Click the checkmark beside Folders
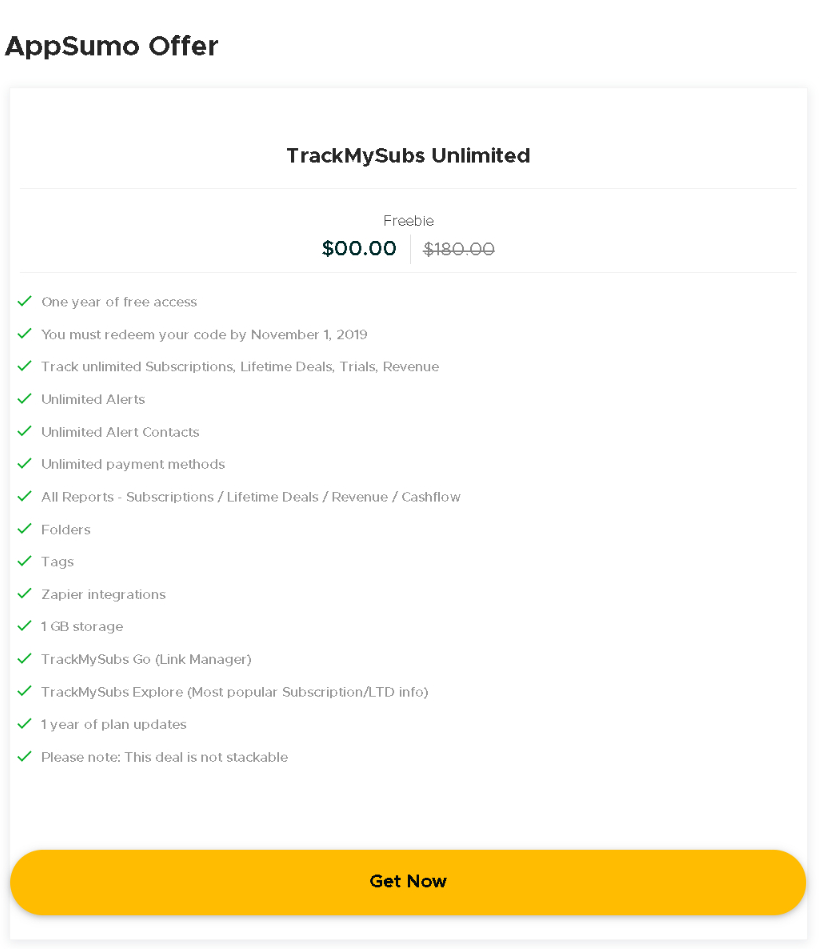Viewport: 819px width, 949px height. [25, 529]
